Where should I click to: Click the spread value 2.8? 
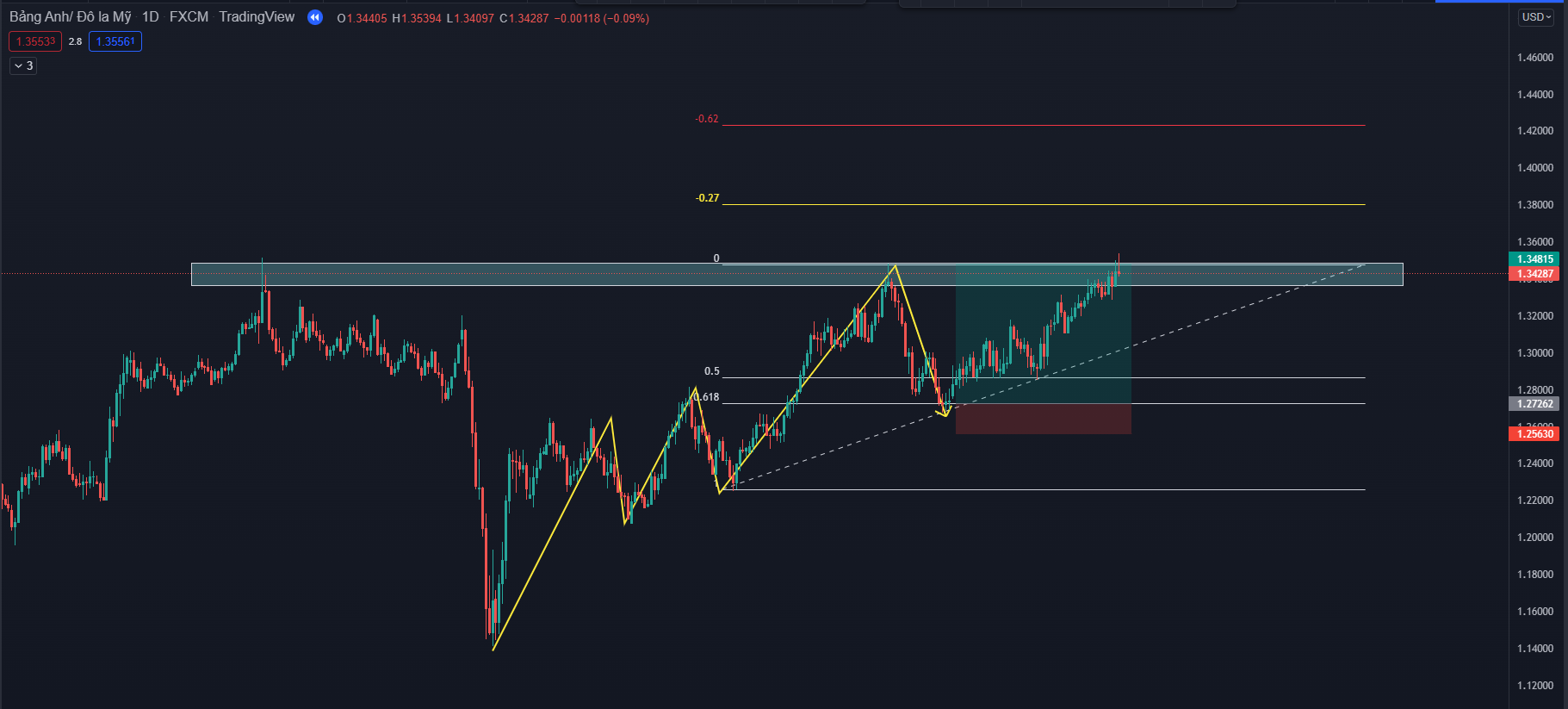click(75, 41)
